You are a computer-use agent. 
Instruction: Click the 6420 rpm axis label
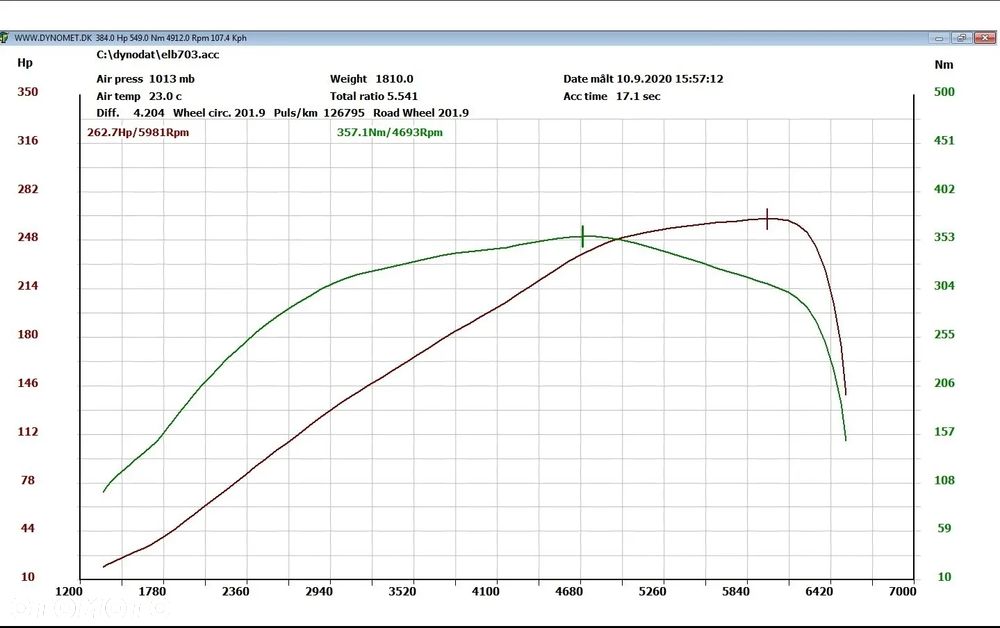819,592
